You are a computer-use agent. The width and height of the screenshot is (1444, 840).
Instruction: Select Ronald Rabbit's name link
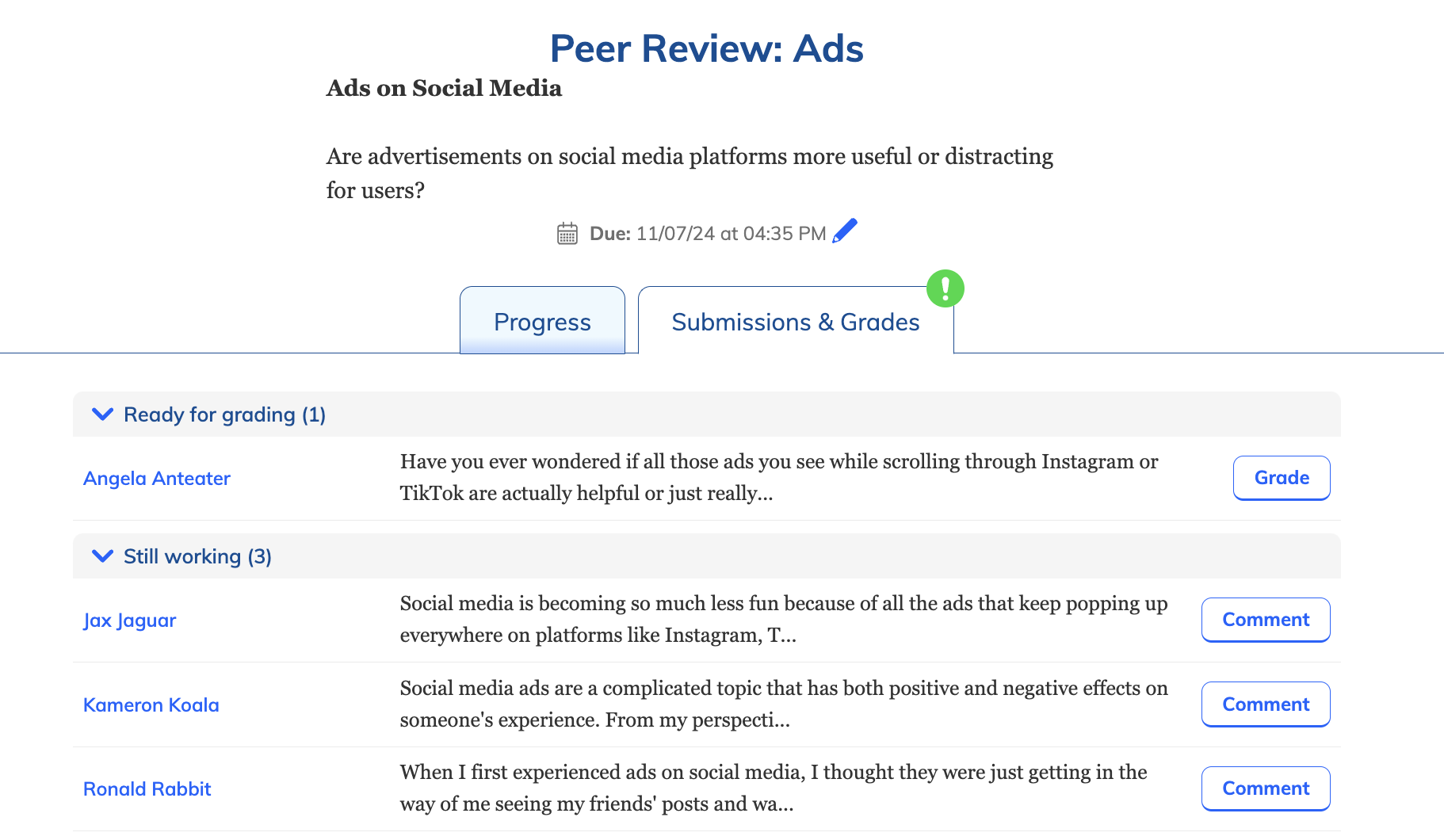point(147,788)
